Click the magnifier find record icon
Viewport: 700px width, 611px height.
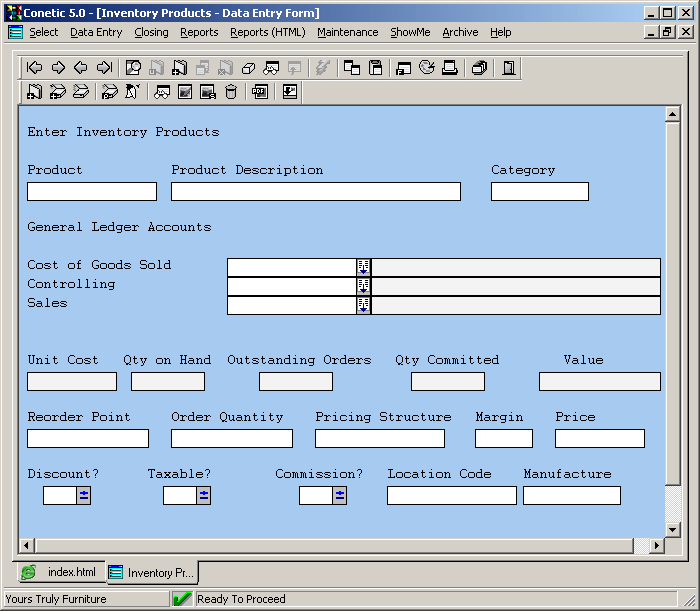pos(133,68)
